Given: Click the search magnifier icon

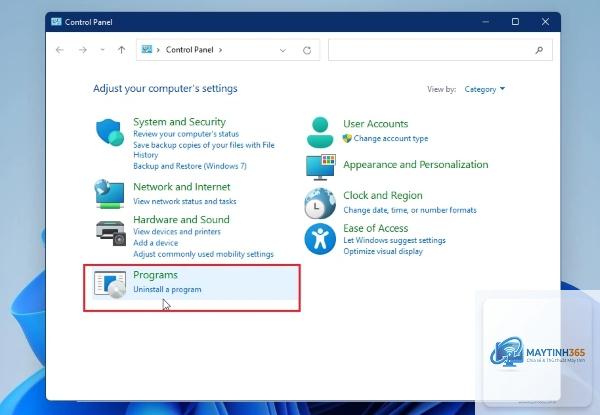Looking at the screenshot, I should (539, 50).
